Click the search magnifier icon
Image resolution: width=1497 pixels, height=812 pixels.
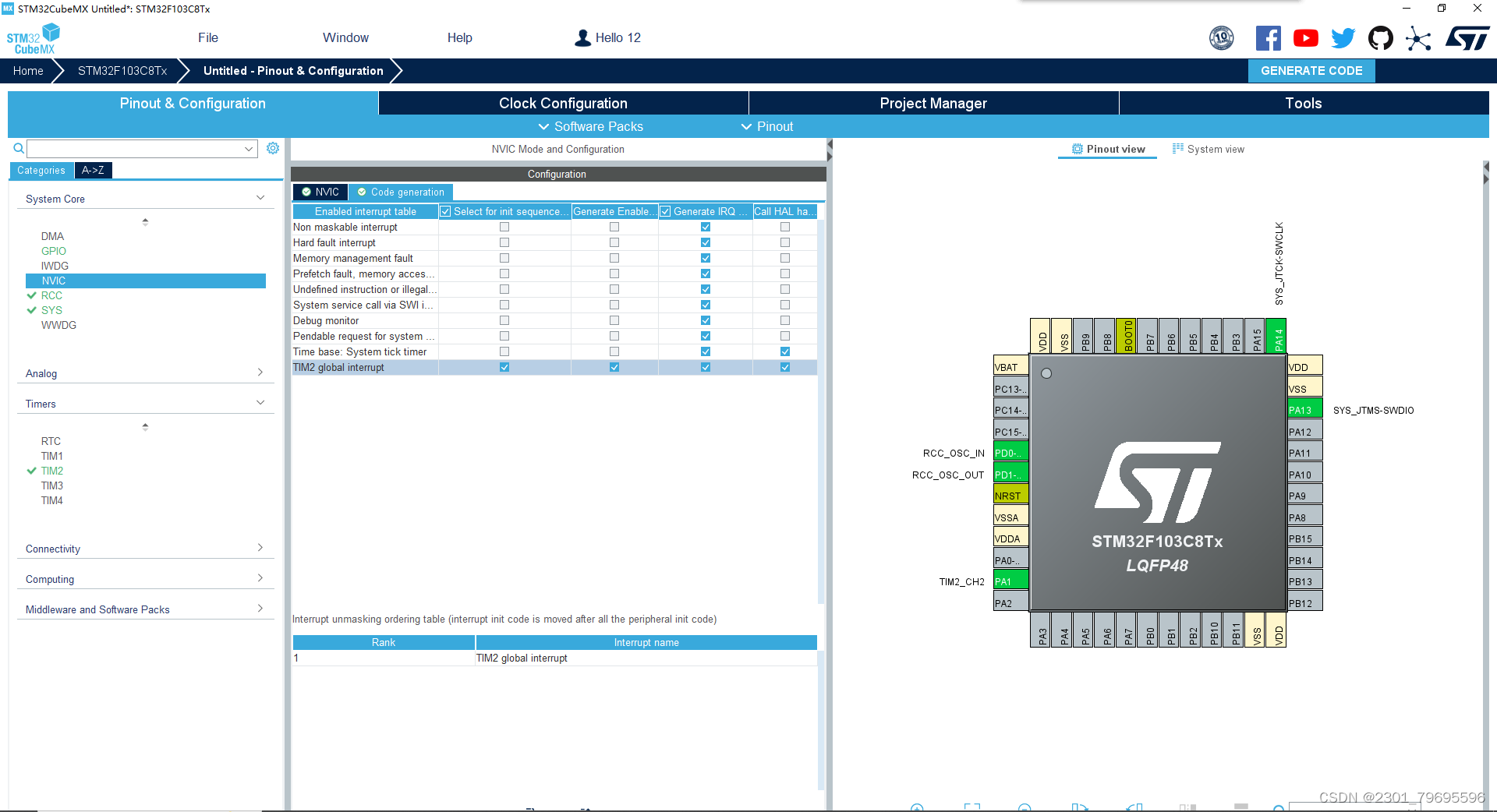pos(19,148)
